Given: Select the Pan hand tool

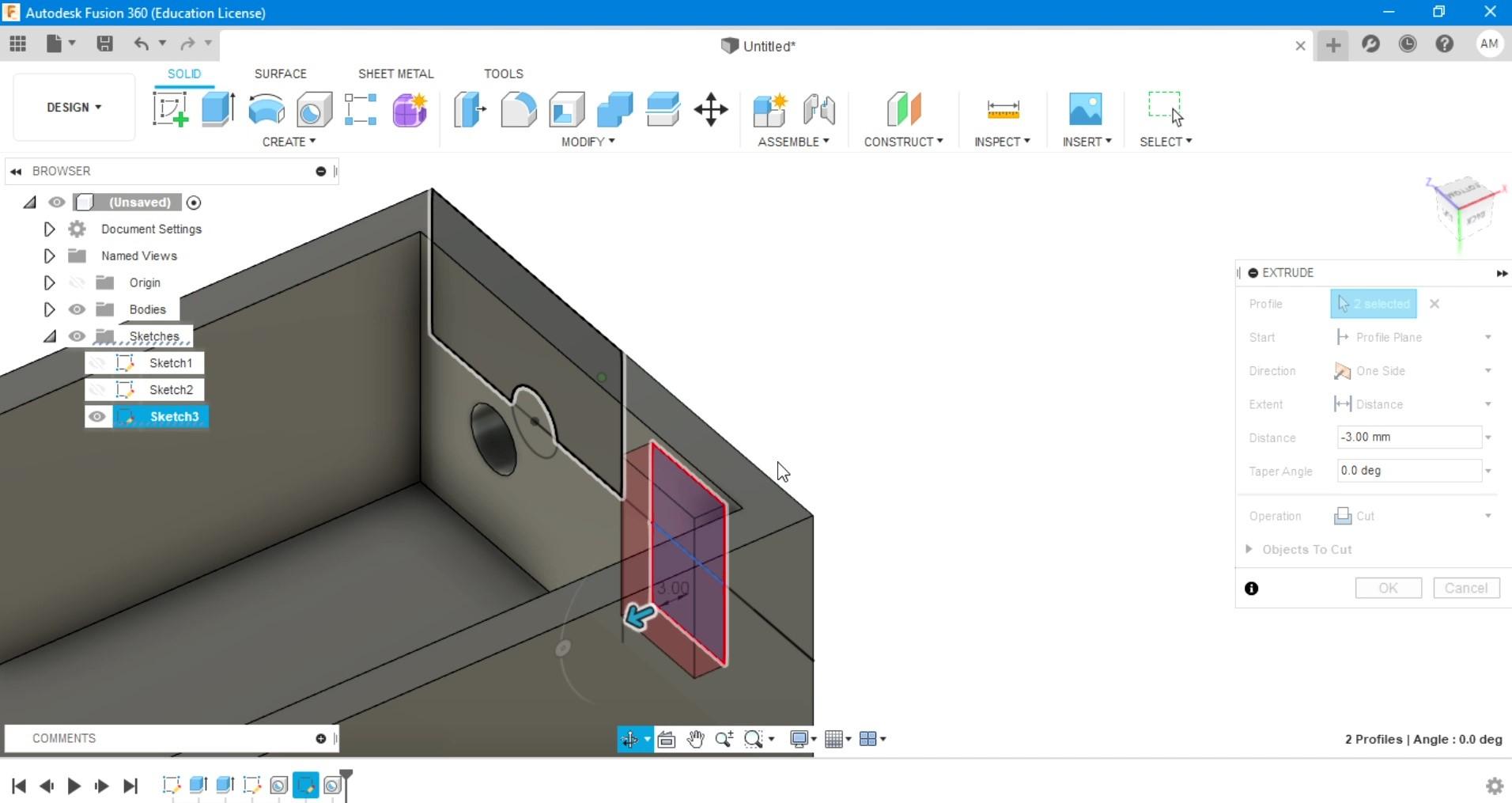Looking at the screenshot, I should (695, 739).
